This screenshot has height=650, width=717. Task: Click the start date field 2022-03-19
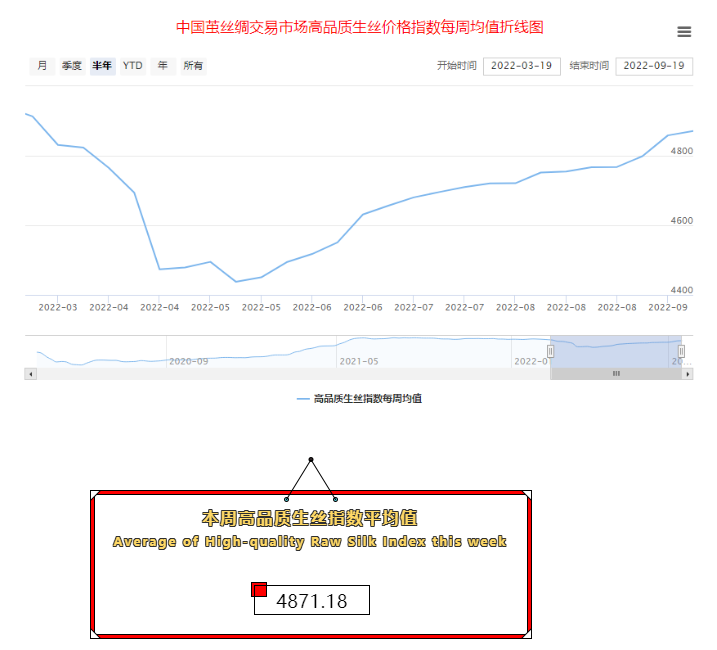pyautogui.click(x=521, y=66)
